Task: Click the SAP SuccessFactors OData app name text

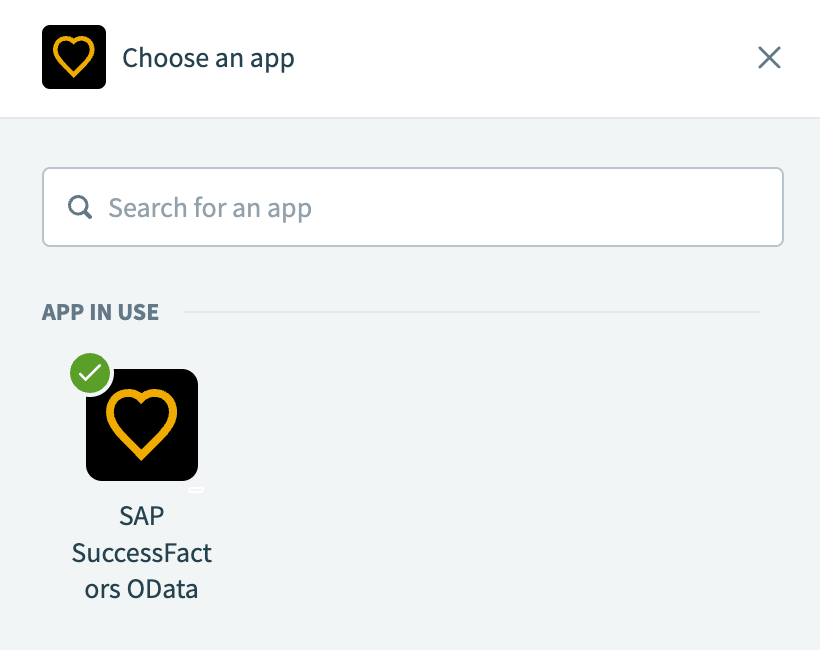Action: tap(141, 552)
